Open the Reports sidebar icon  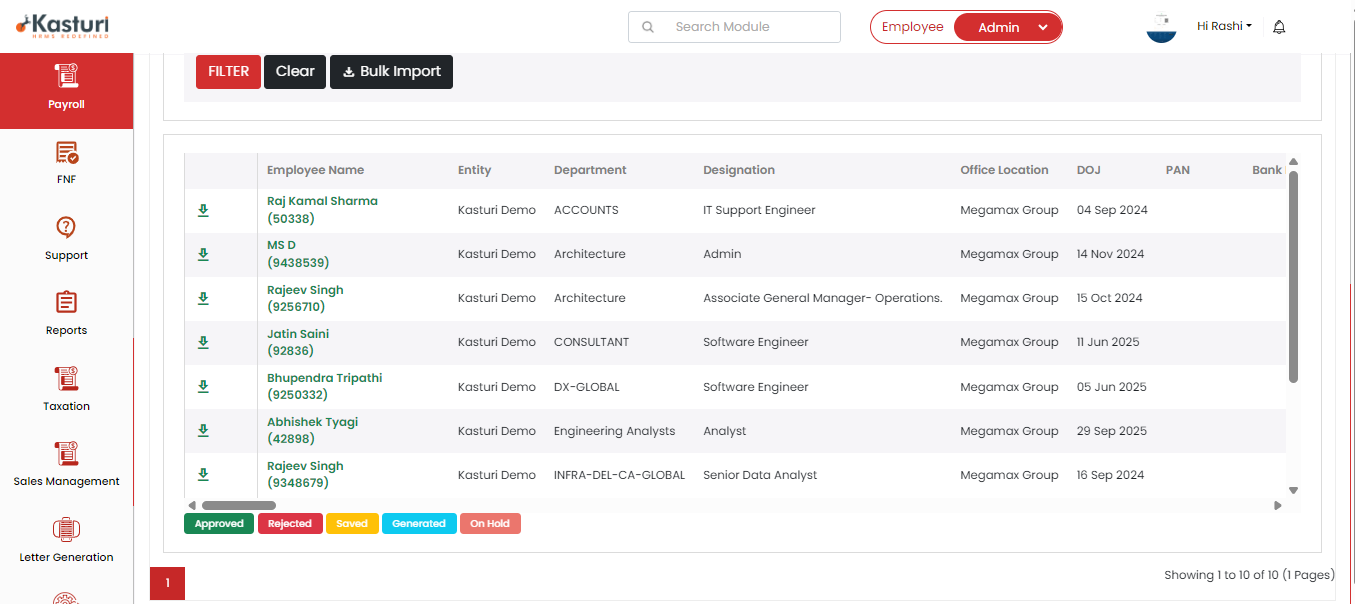tap(66, 303)
